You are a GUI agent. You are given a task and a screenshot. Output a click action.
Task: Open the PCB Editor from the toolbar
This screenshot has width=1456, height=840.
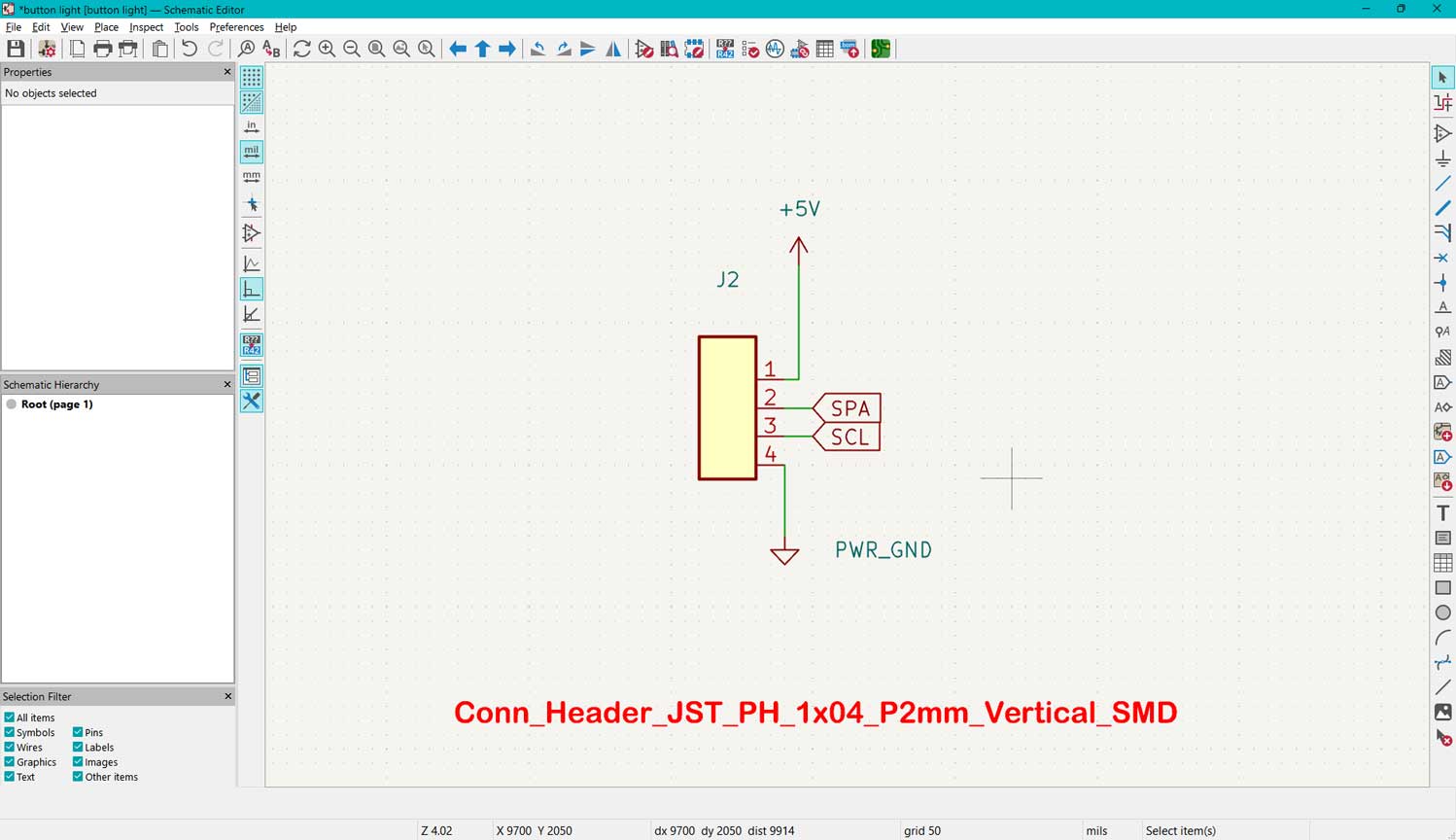[880, 49]
